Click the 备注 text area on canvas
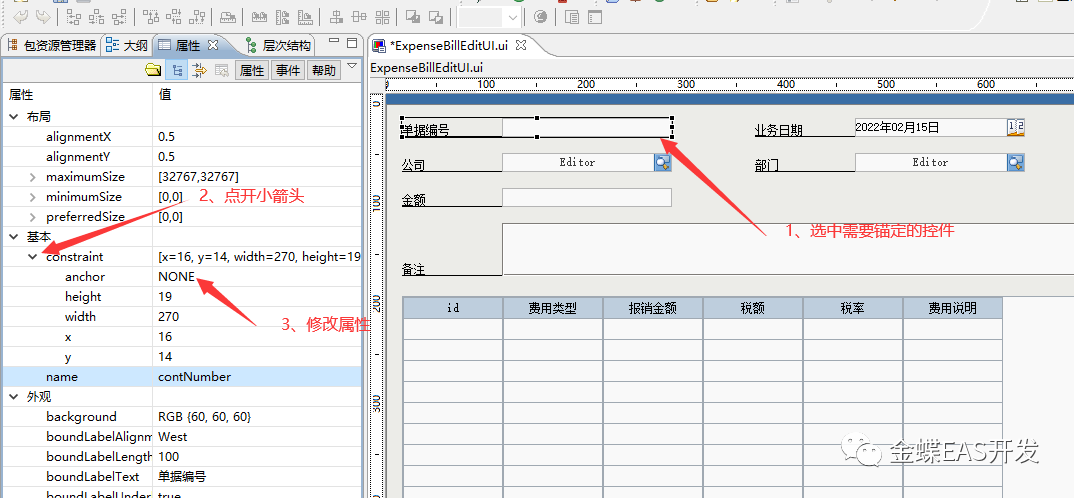1074x498 pixels. pyautogui.click(x=788, y=249)
